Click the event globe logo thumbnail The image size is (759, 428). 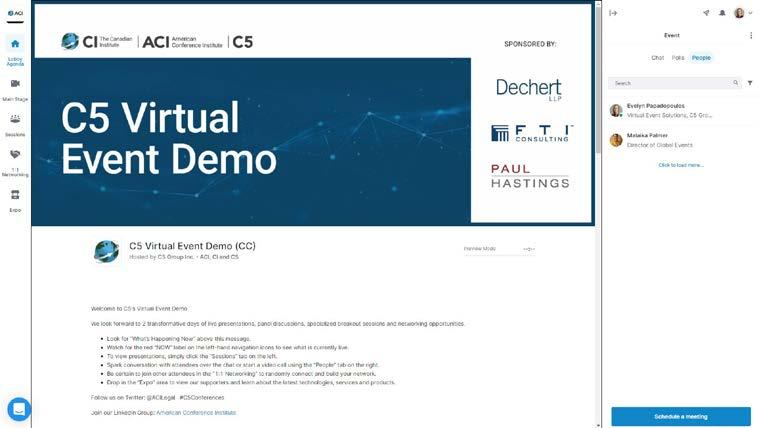106,251
